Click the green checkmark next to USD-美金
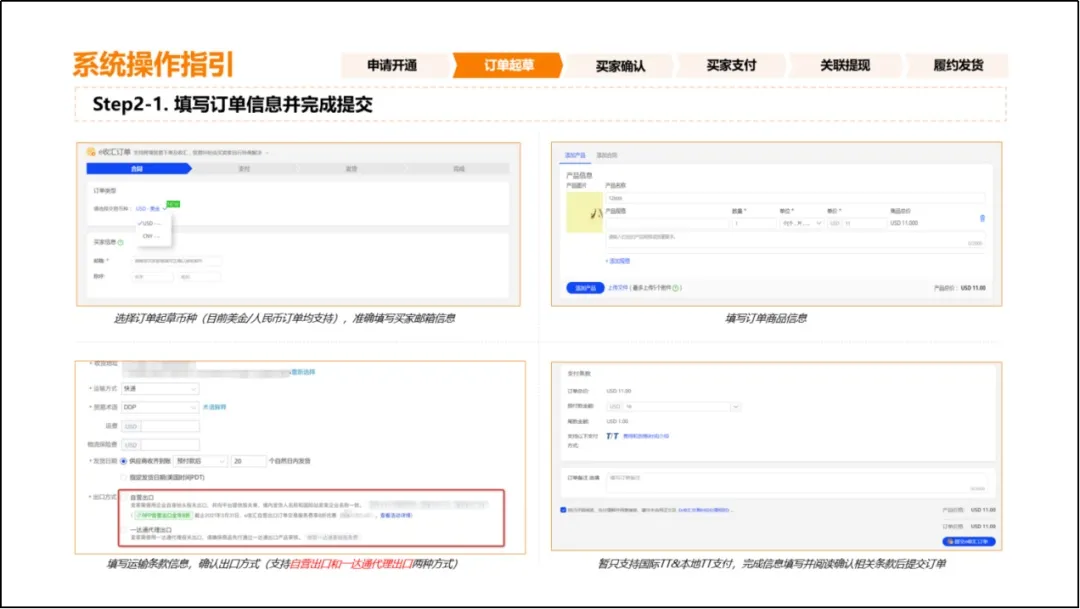The height and width of the screenshot is (609, 1080). point(164,207)
